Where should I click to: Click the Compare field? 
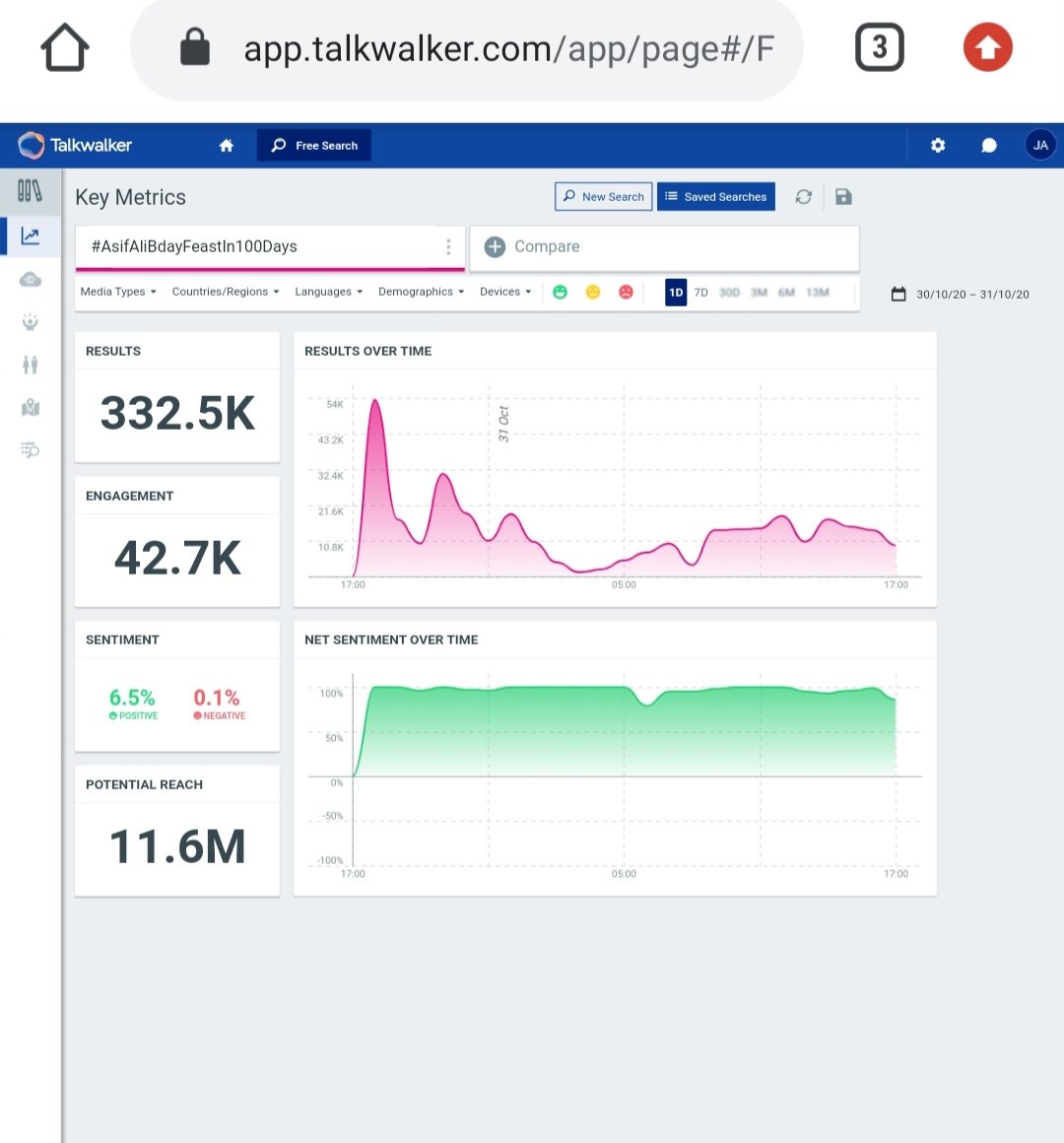coord(664,247)
